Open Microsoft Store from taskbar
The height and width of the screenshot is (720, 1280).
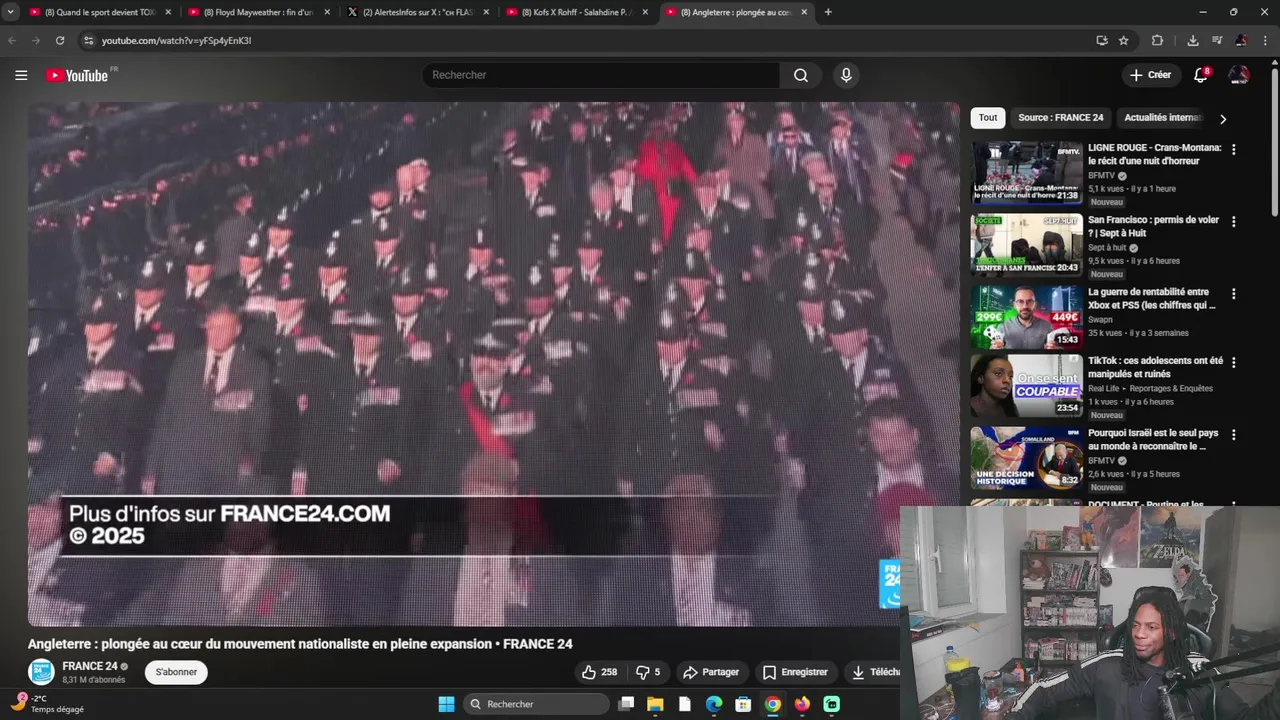pos(743,704)
